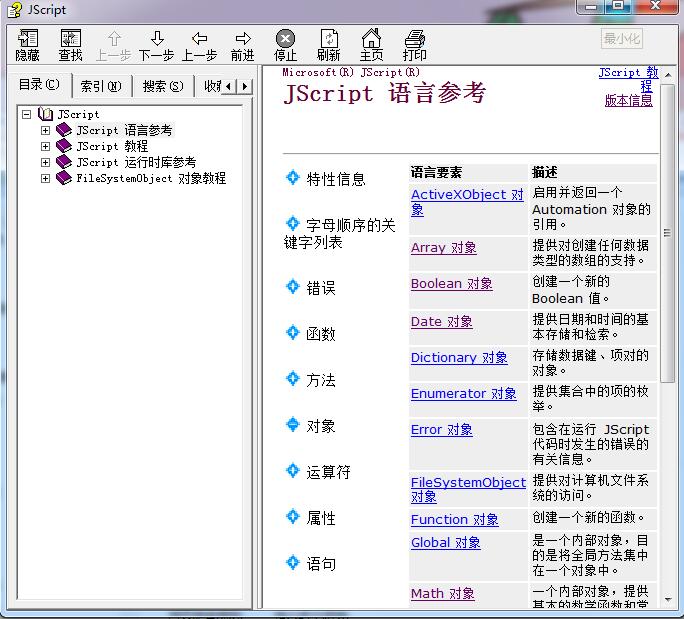The width and height of the screenshot is (684, 619).
Task: Switch to the 索引 (Index) tab
Action: coord(100,86)
